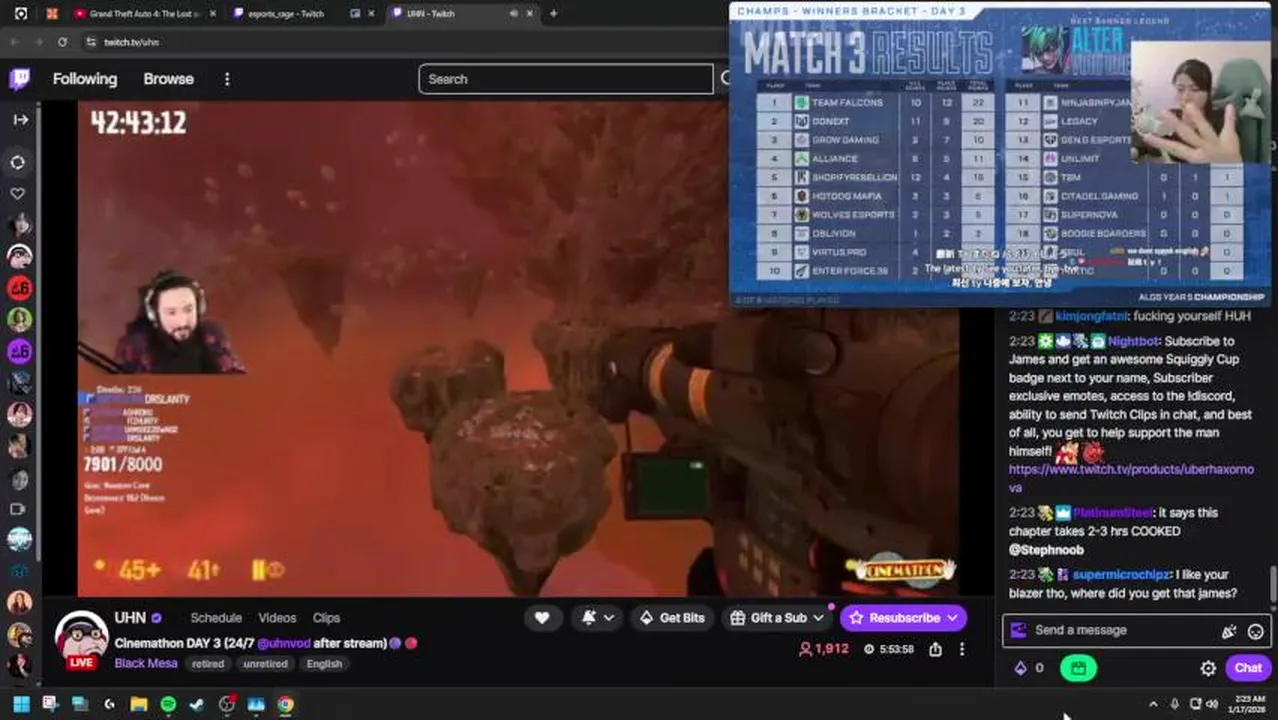1278x720 pixels.
Task: Open the Clips tab of UHN channel
Action: [326, 618]
